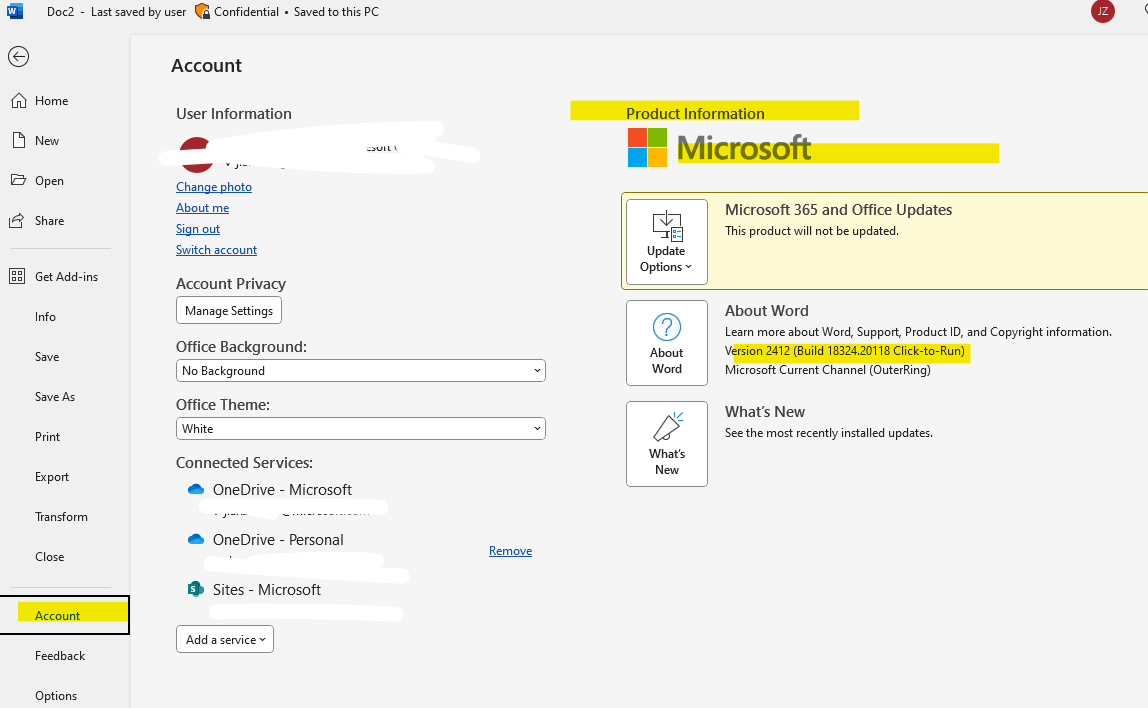Viewport: 1148px width, 708px height.
Task: Expand the Office Background dropdown
Action: point(361,370)
